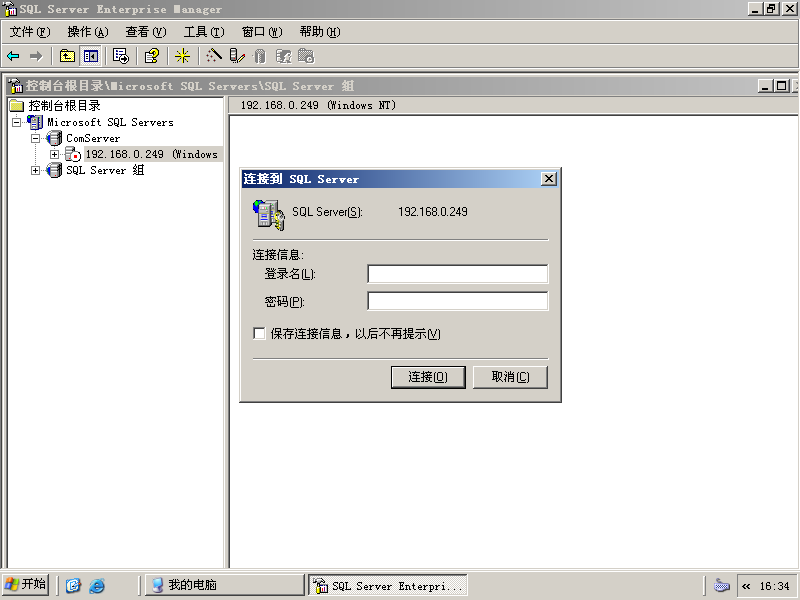Expand hidden tray icons chevron
Image resolution: width=800 pixels, height=600 pixels.
746,586
